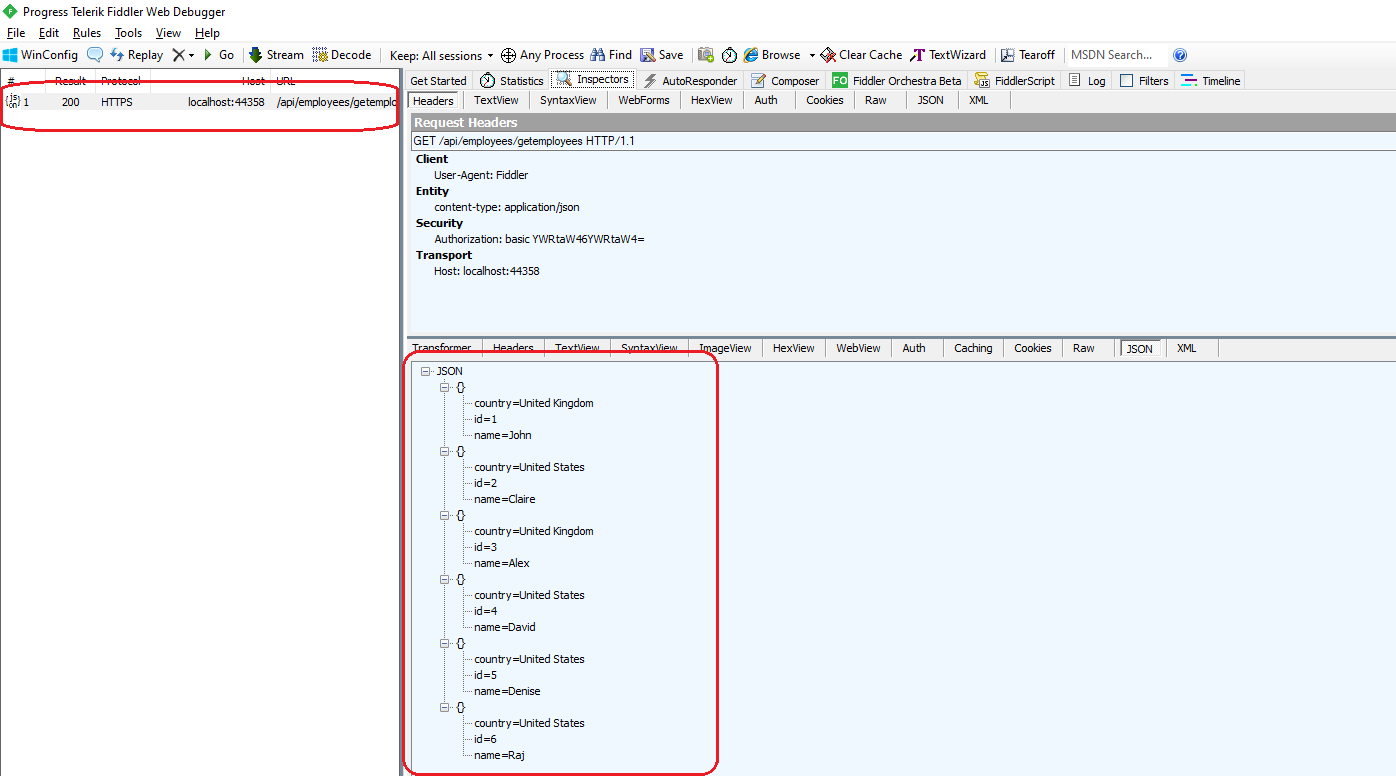Select request inspector WebForms tab
Viewport: 1396px width, 776px height.
pos(643,100)
